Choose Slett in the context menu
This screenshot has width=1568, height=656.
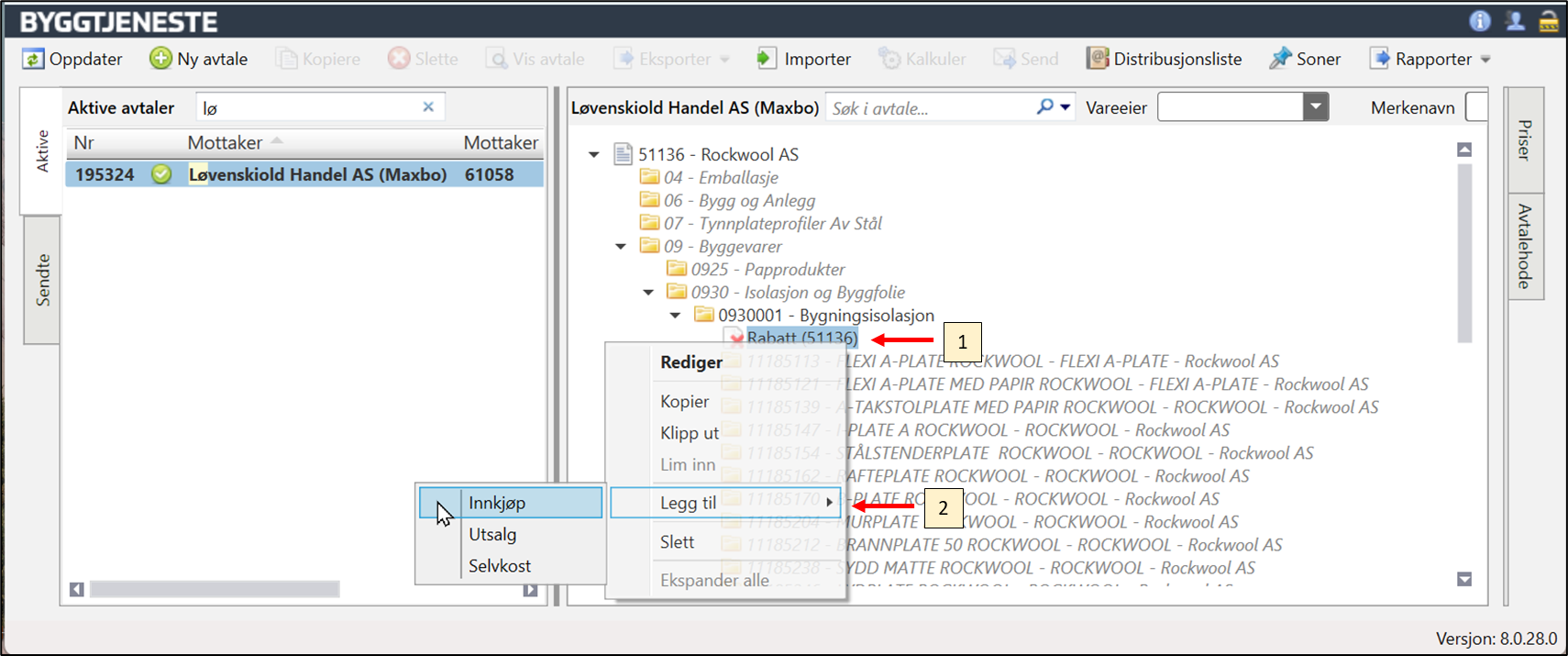click(677, 542)
